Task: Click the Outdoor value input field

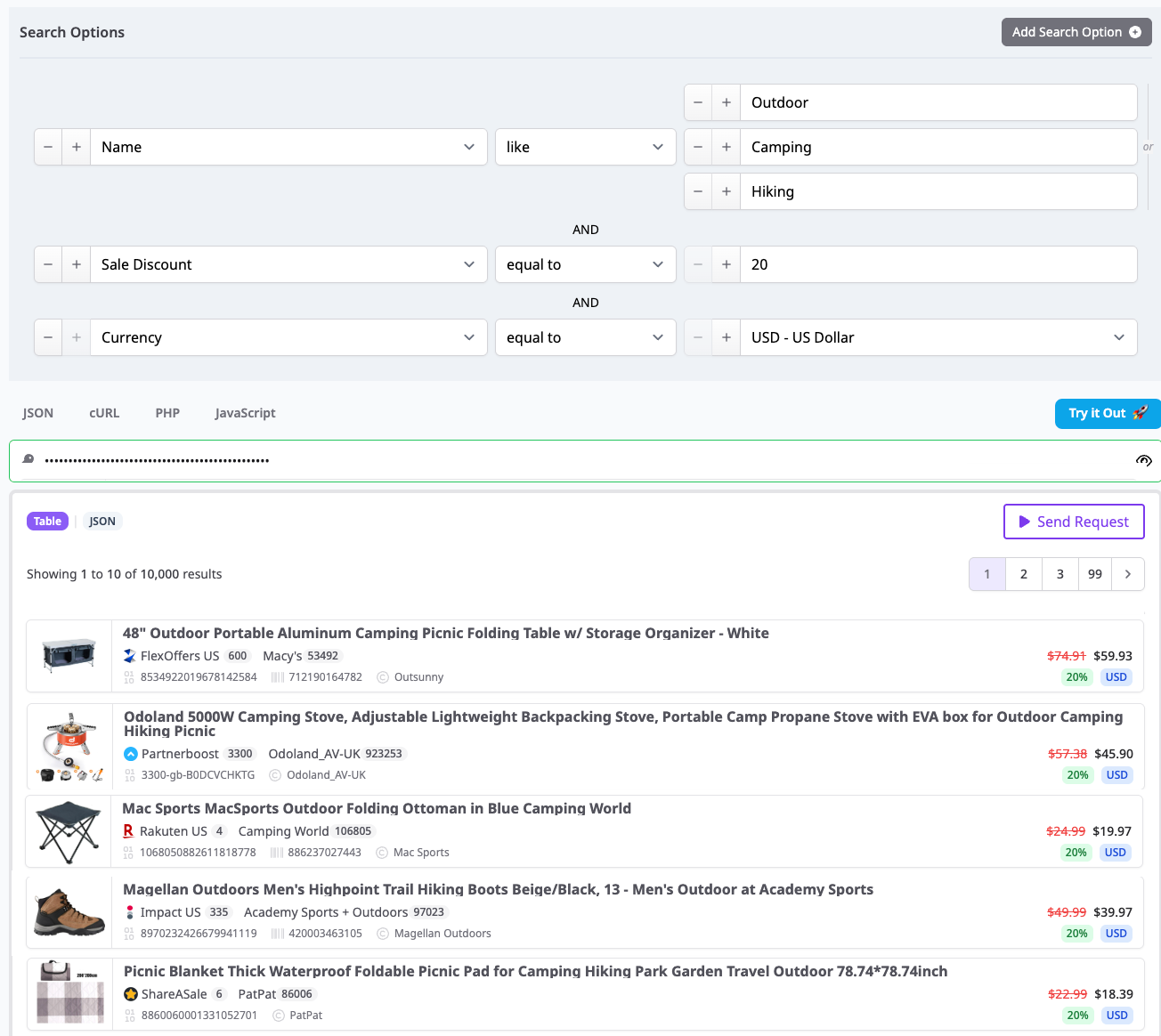Action: point(938,102)
